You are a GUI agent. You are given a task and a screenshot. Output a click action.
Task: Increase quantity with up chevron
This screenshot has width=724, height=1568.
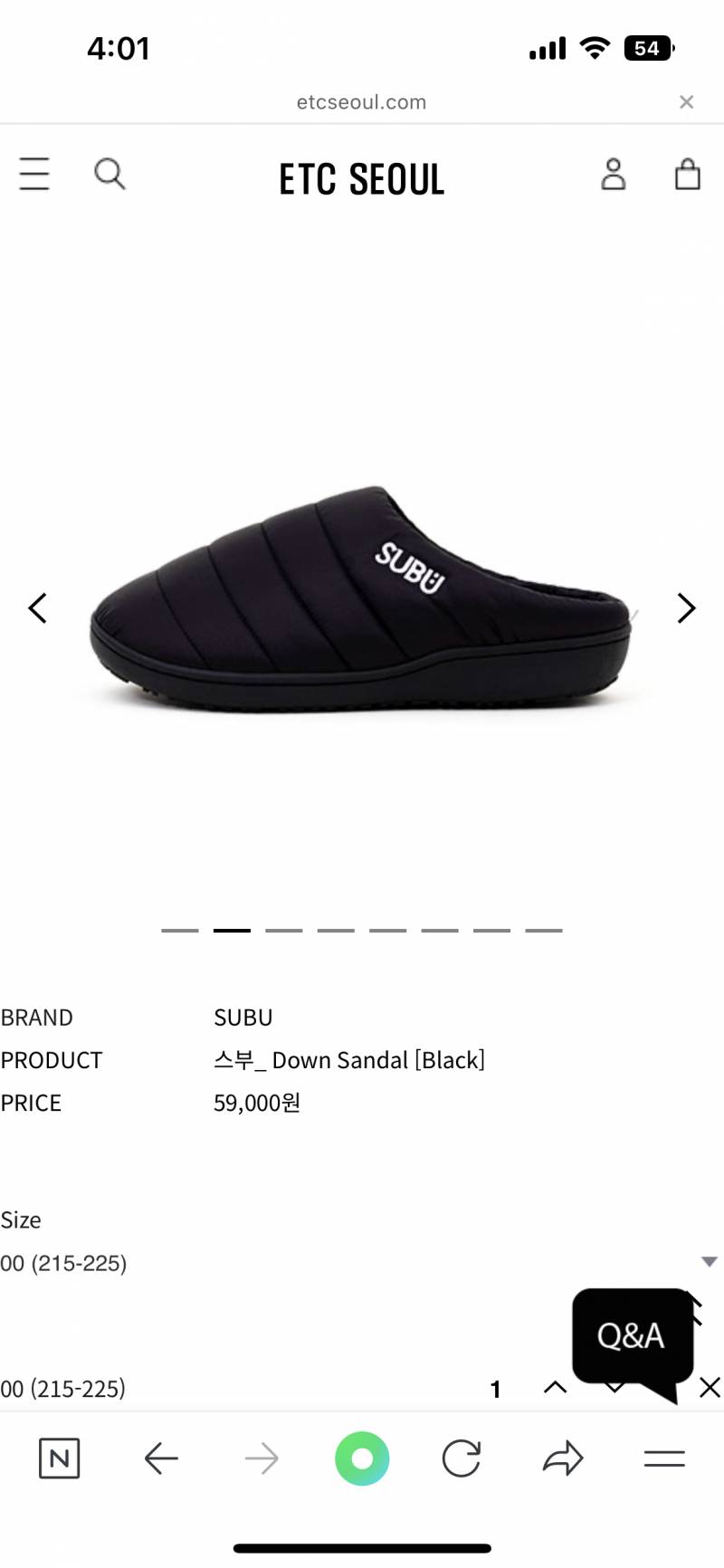click(555, 1387)
